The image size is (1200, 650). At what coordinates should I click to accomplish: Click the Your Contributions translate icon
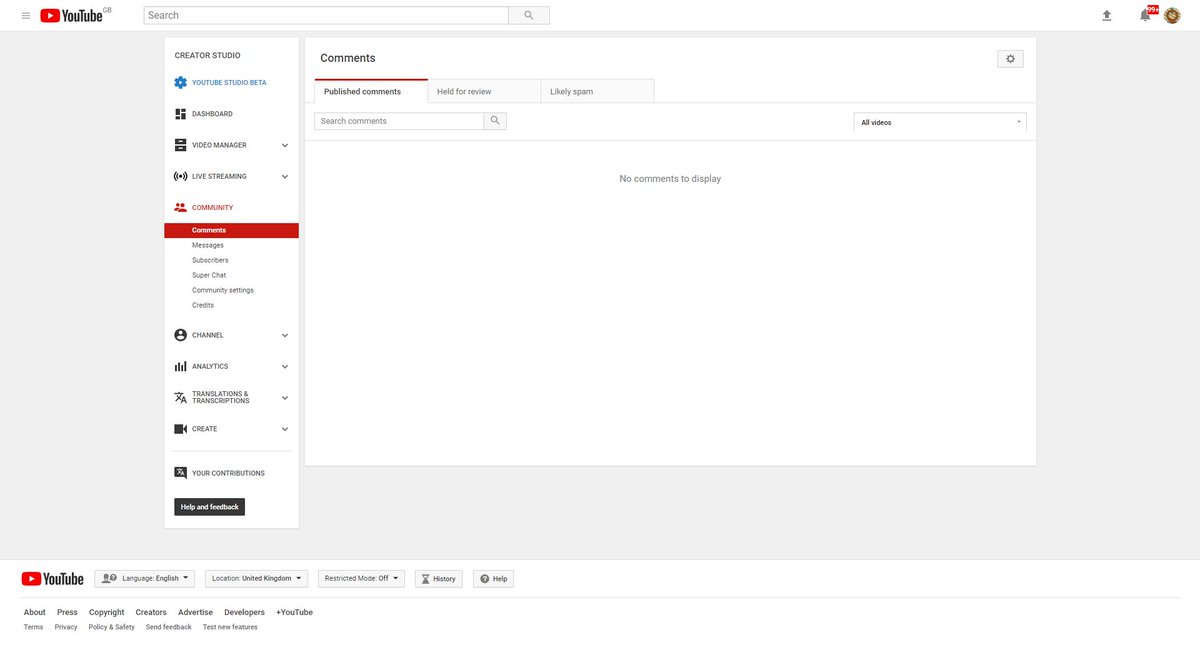180,472
